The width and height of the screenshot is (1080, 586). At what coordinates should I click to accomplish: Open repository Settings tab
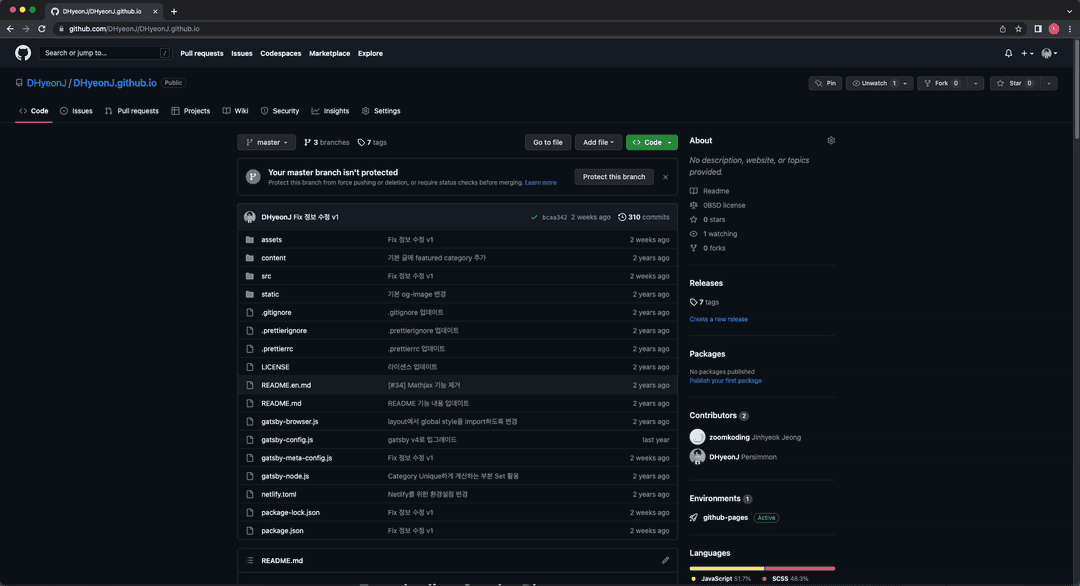[x=381, y=111]
